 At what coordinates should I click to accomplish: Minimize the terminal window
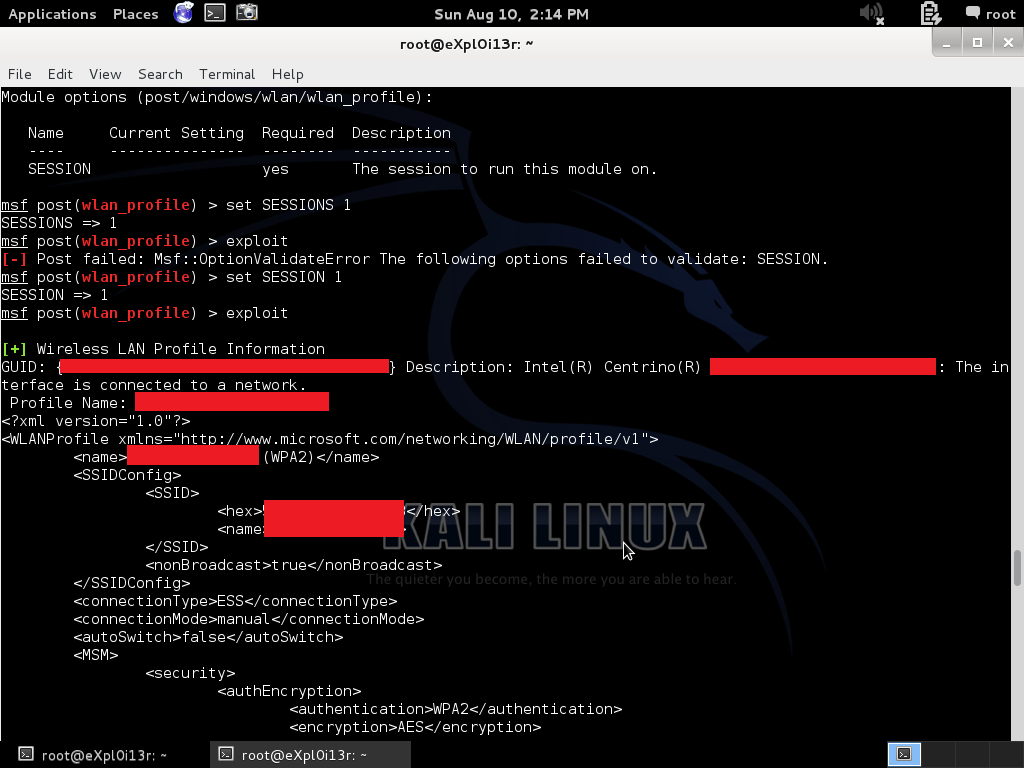click(x=946, y=43)
